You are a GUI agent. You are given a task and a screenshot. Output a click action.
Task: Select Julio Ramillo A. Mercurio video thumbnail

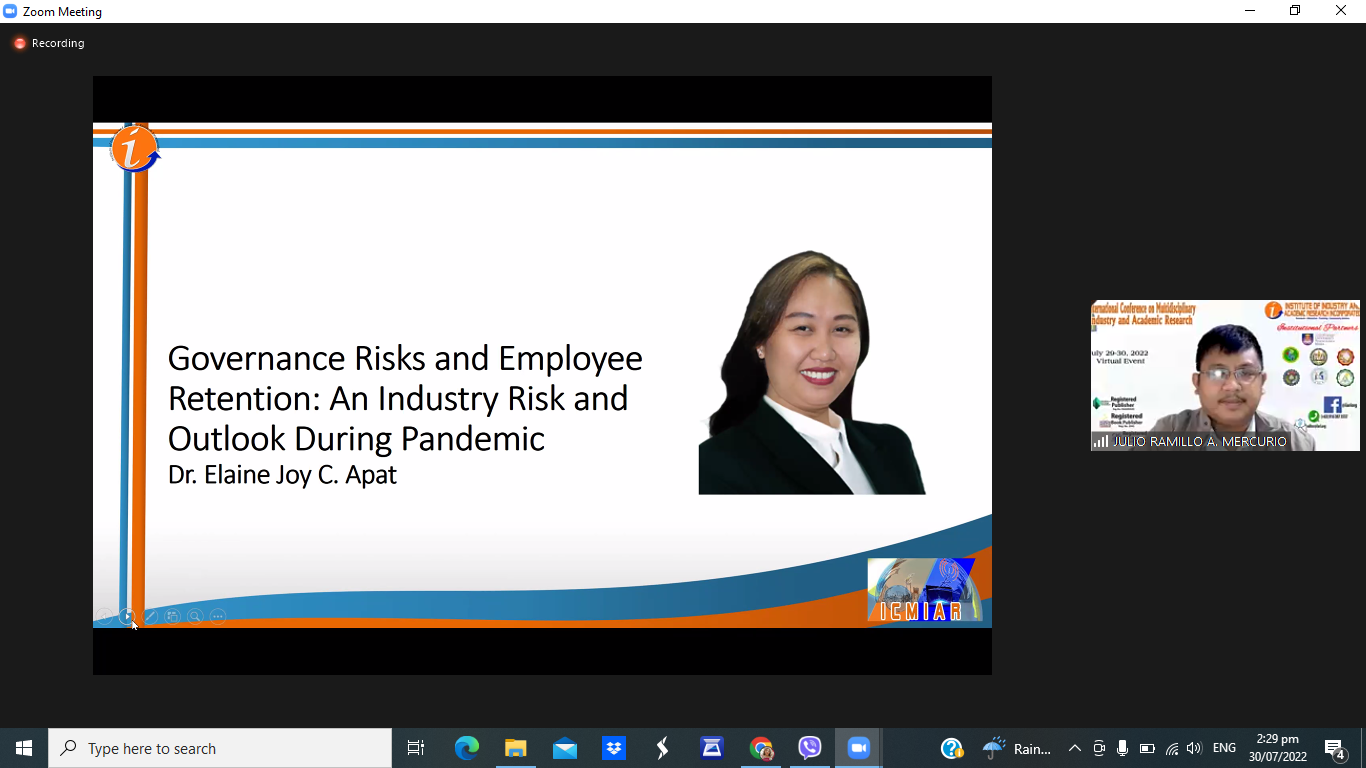coord(1225,375)
